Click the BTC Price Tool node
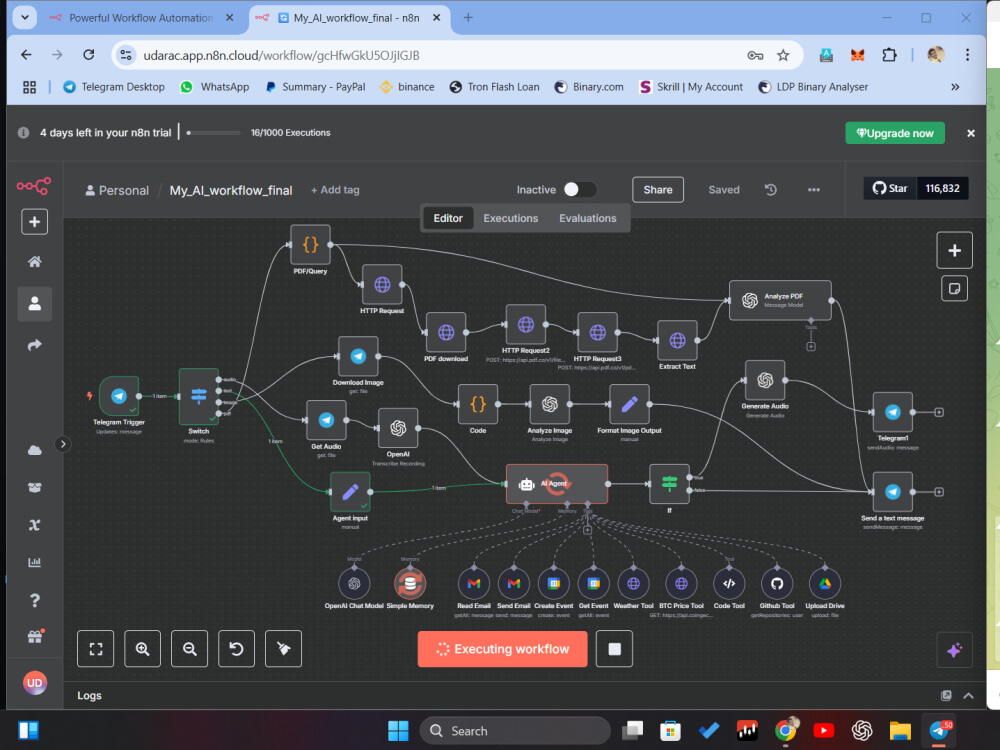Viewport: 1000px width, 750px height. point(681,584)
